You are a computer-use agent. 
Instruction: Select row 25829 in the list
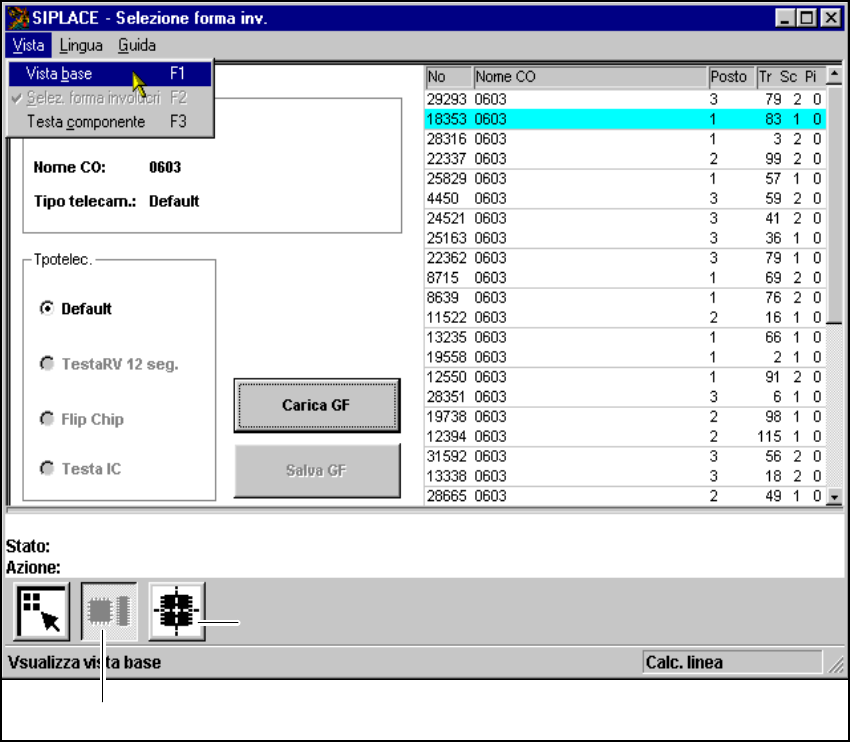pos(625,179)
